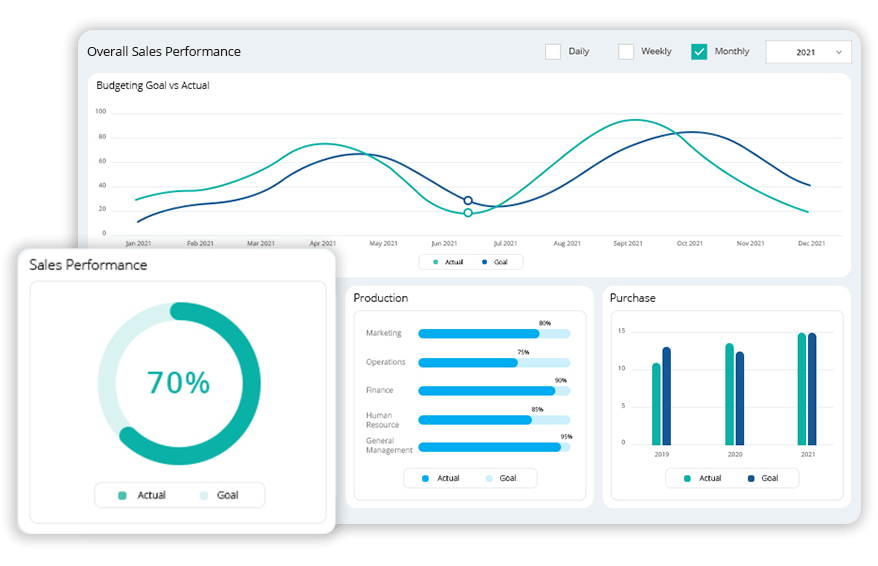The image size is (878, 566).
Task: Click Actual legend swatch in Sales Performance
Action: click(123, 495)
